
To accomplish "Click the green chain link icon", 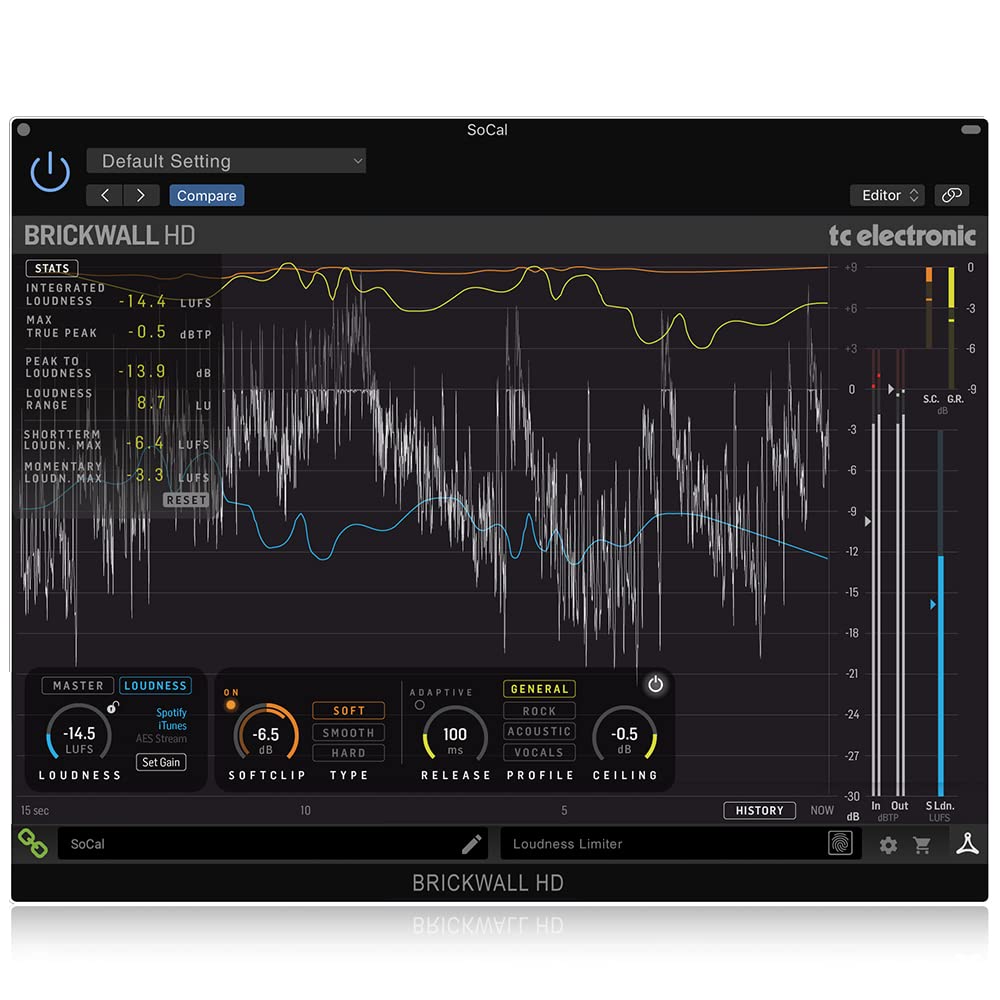I will (x=33, y=843).
